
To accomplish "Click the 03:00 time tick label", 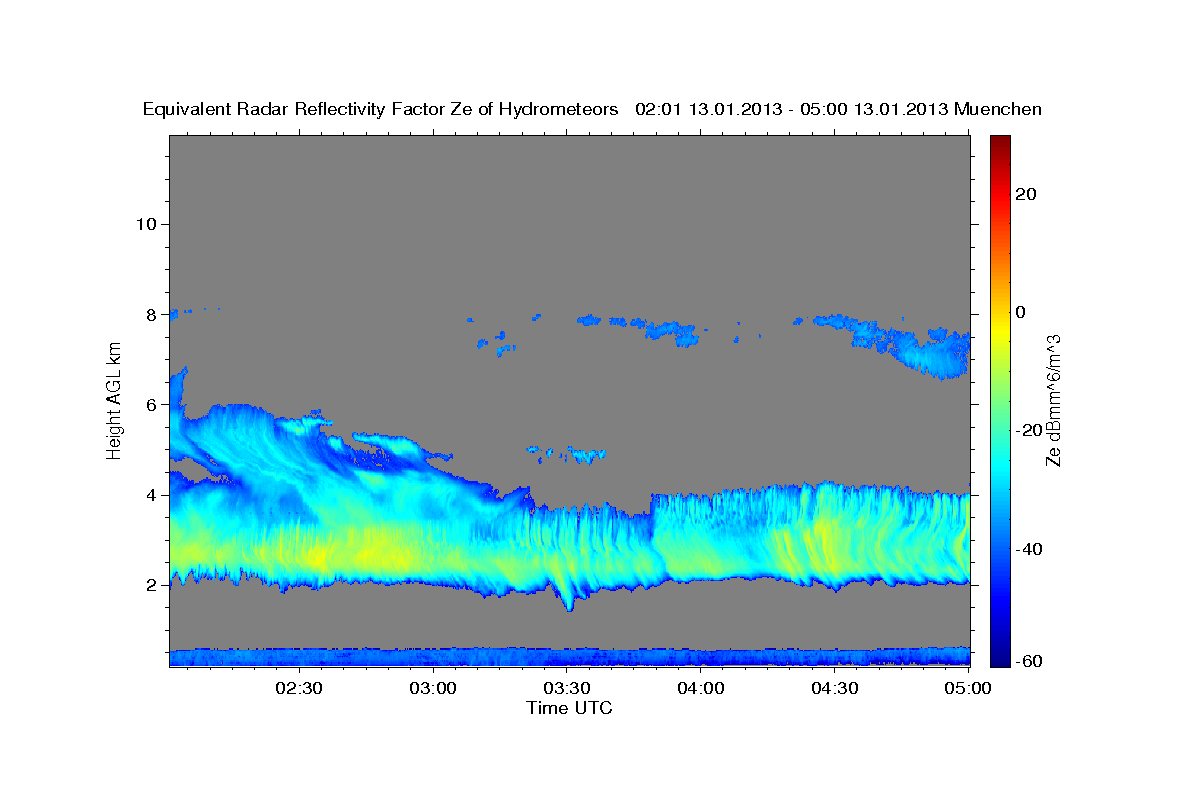I will click(434, 688).
